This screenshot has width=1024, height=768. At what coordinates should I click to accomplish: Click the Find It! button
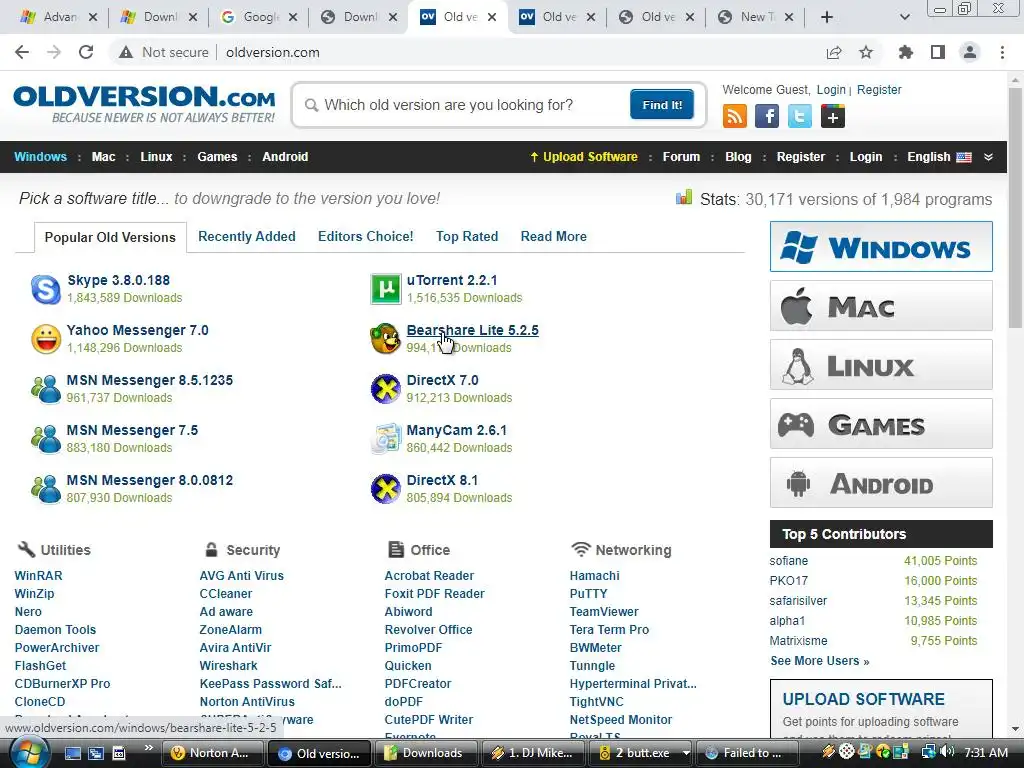pyautogui.click(x=662, y=104)
